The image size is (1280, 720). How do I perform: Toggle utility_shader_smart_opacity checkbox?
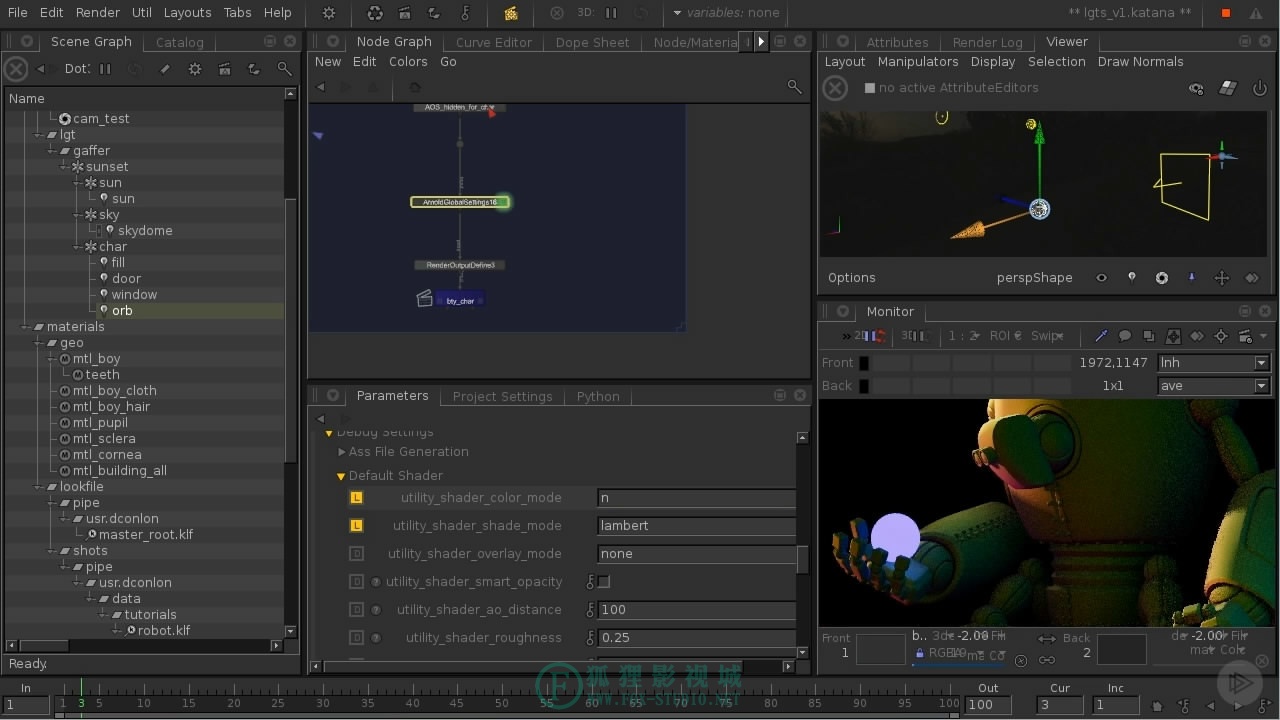click(604, 581)
